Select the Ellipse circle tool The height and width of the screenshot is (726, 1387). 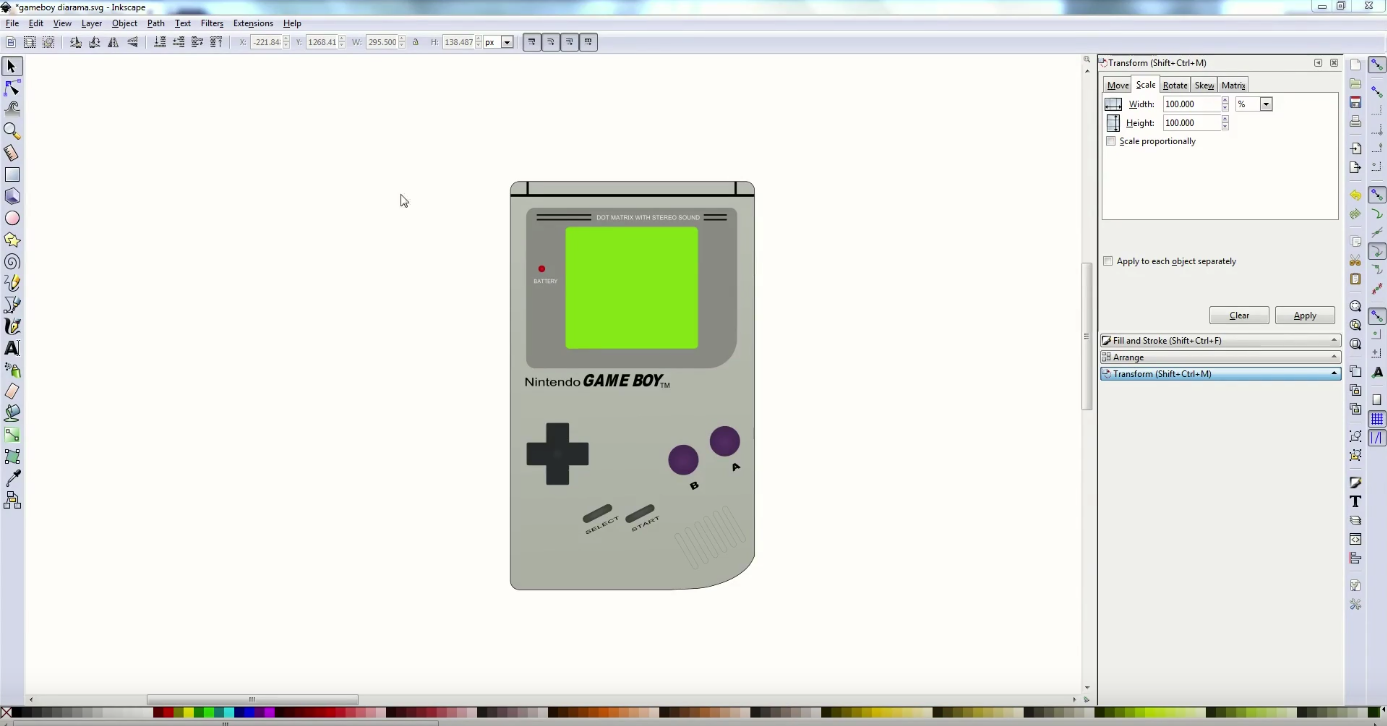[x=12, y=218]
